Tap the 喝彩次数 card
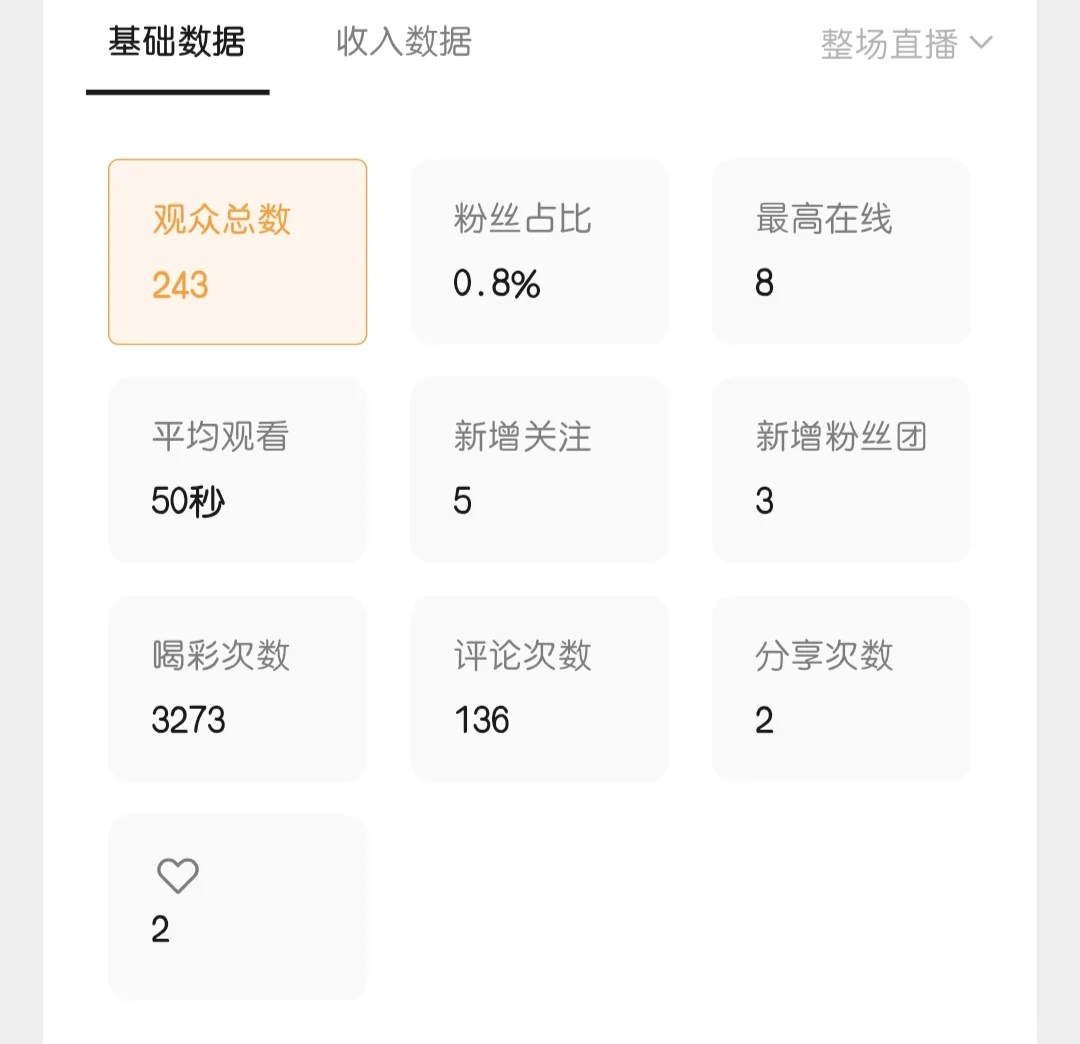Viewport: 1080px width, 1044px height. tap(237, 688)
